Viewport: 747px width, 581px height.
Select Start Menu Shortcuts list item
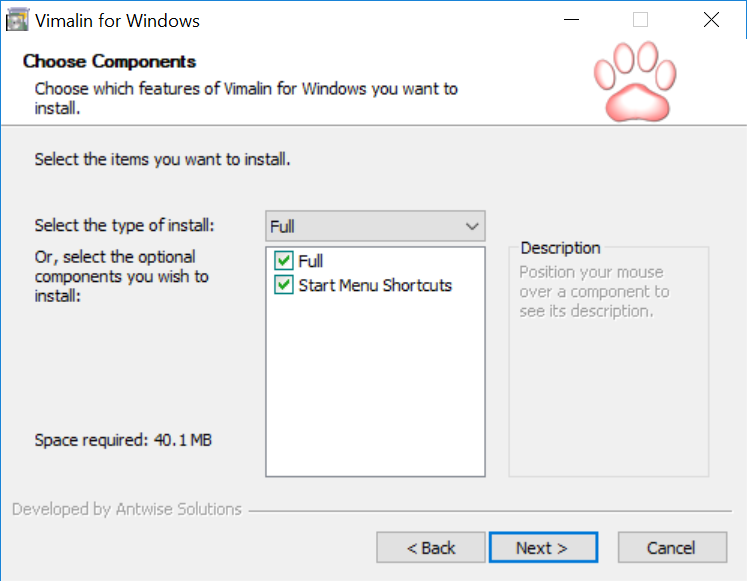[x=375, y=285]
